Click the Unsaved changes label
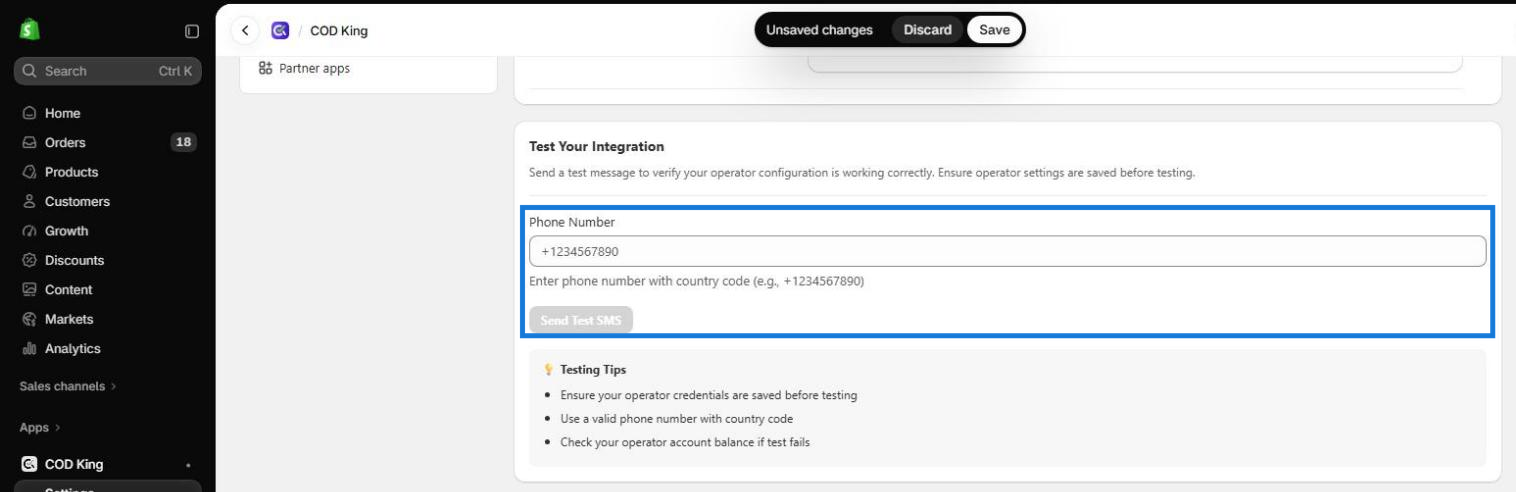The image size is (1516, 492). (x=819, y=30)
